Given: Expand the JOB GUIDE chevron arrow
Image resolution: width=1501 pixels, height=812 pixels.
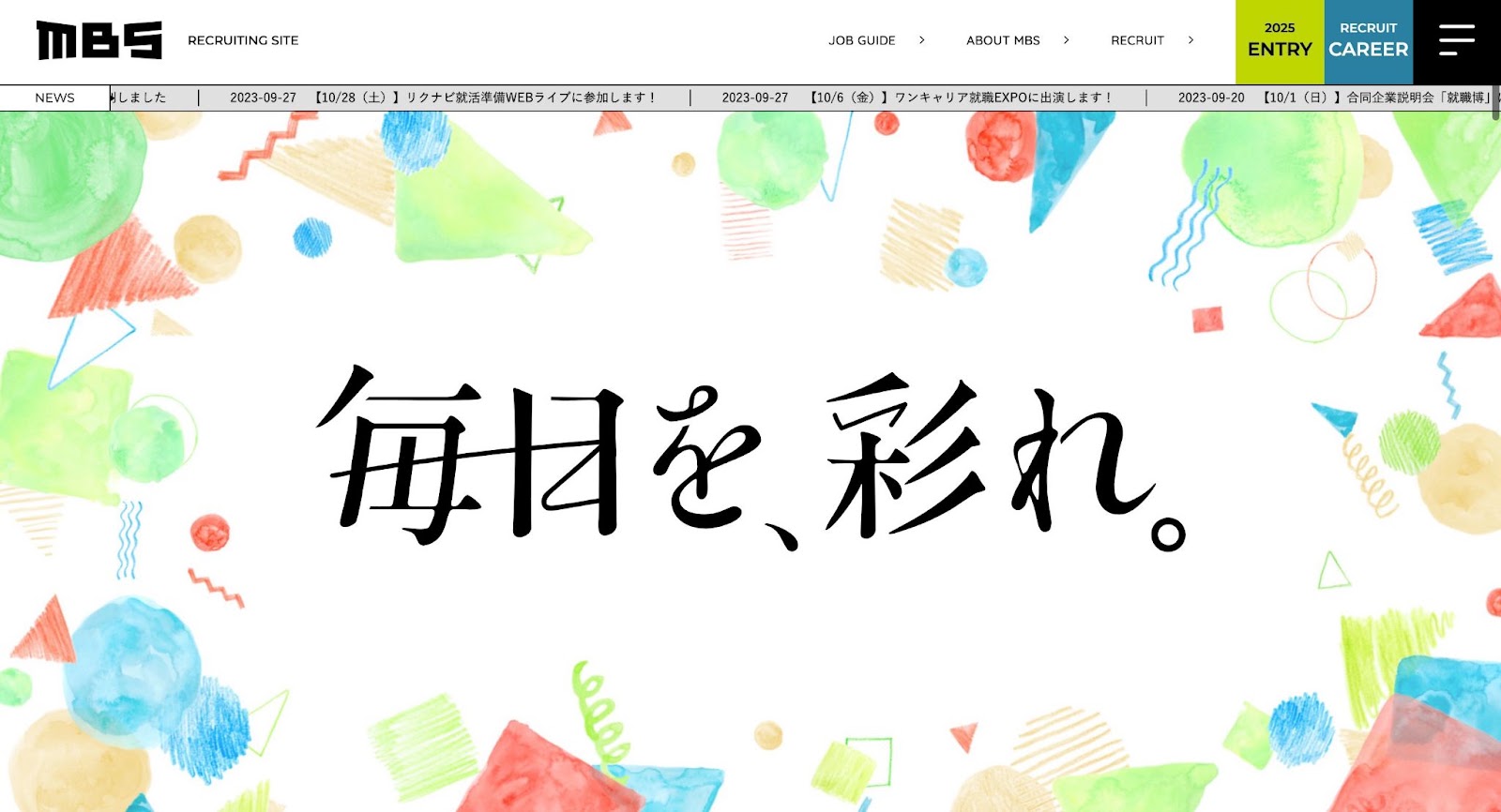Looking at the screenshot, I should click(x=922, y=40).
